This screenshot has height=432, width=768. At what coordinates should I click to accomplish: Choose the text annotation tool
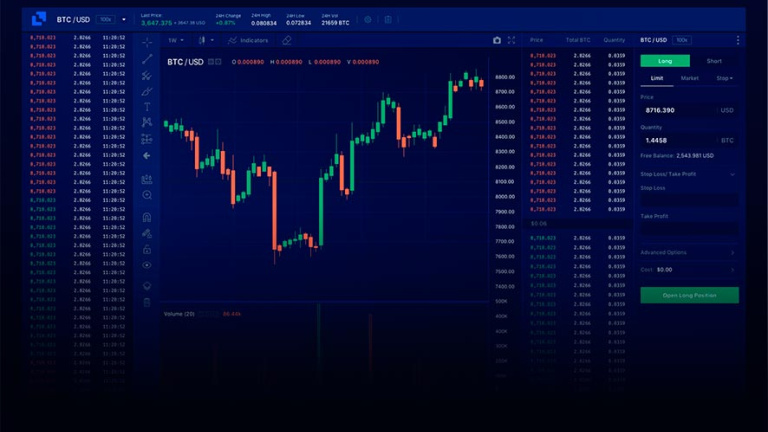147,106
